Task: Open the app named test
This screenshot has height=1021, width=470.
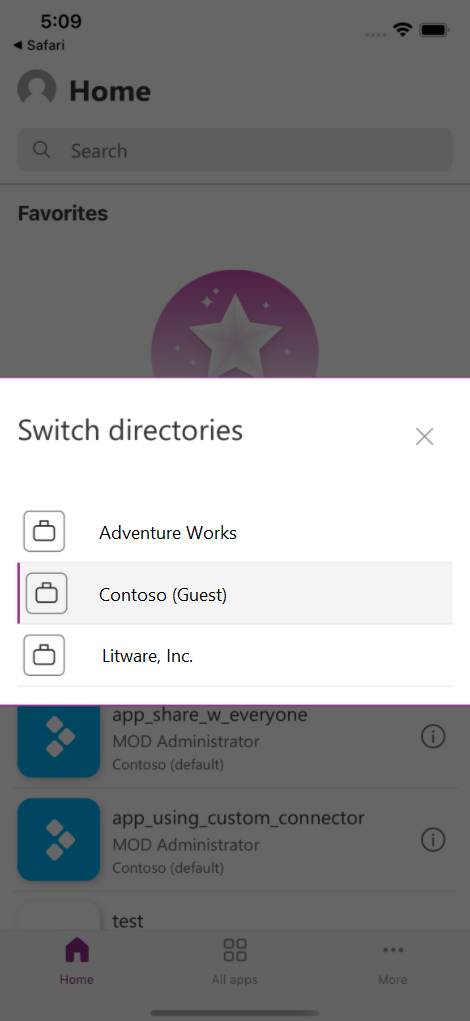Action: [128, 921]
